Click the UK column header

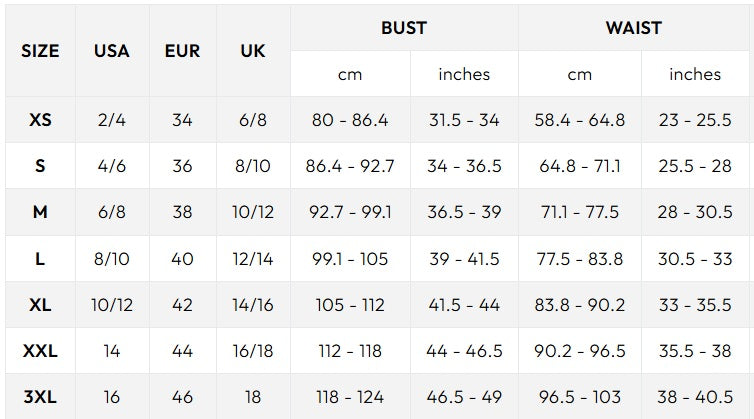[253, 51]
